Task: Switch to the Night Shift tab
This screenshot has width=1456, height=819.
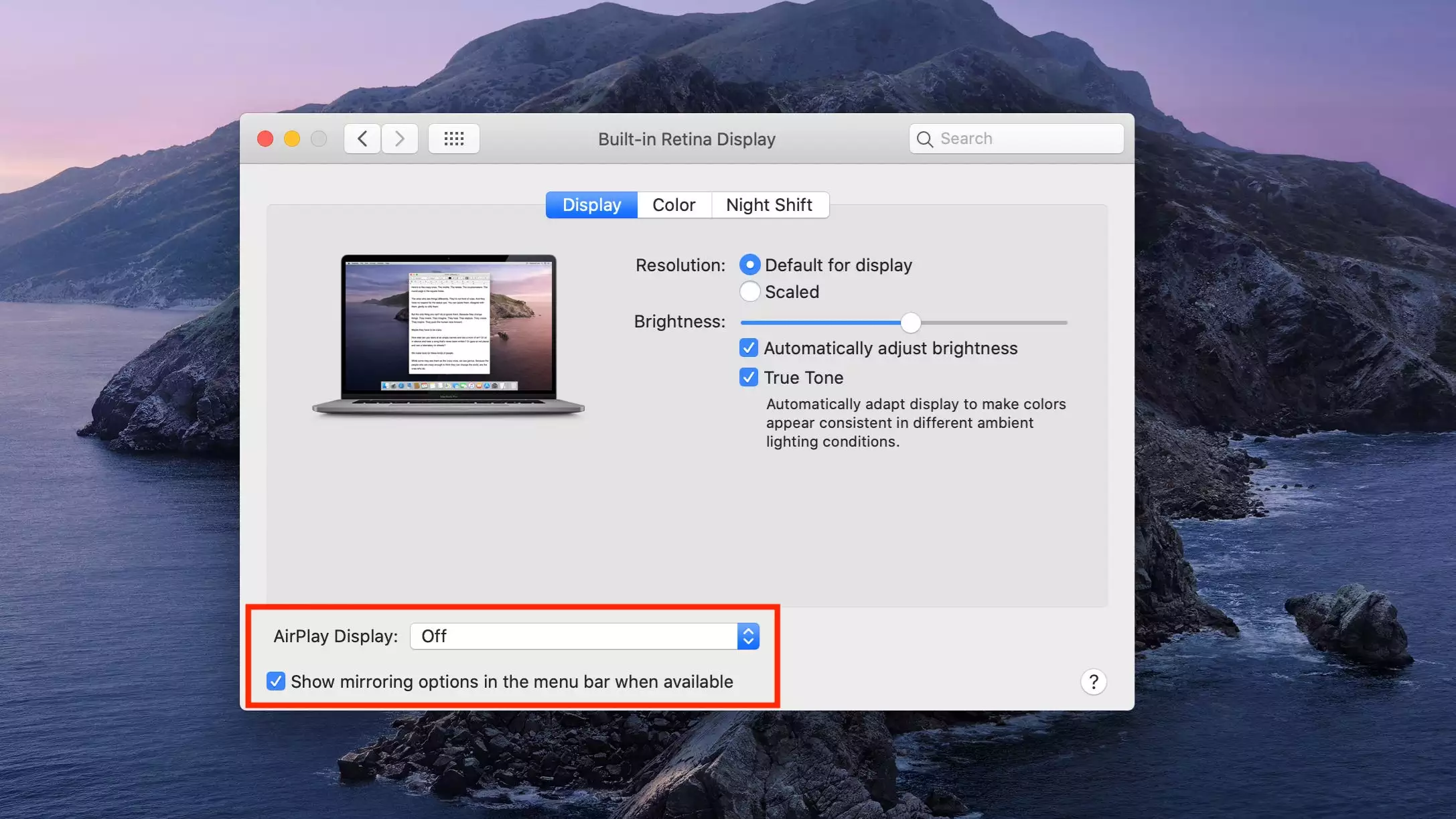Action: point(769,205)
